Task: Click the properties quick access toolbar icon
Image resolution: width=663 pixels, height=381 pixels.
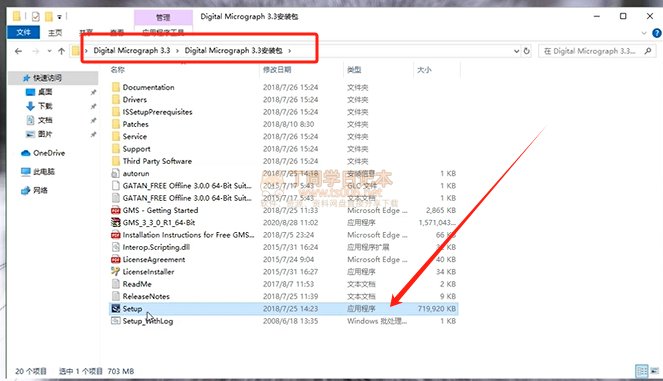Action: 36,16
